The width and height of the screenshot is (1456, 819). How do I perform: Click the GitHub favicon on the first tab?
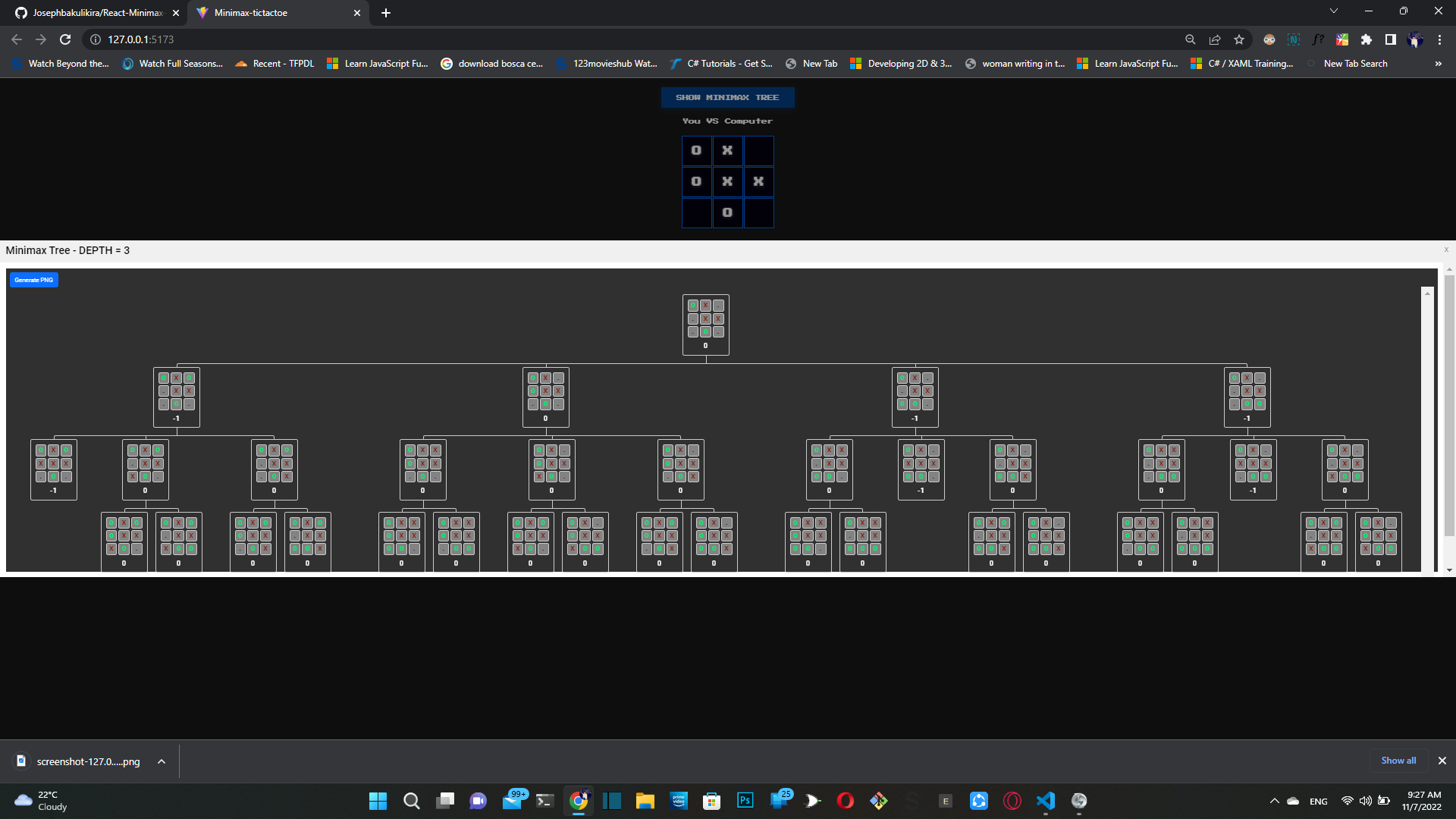click(22, 13)
